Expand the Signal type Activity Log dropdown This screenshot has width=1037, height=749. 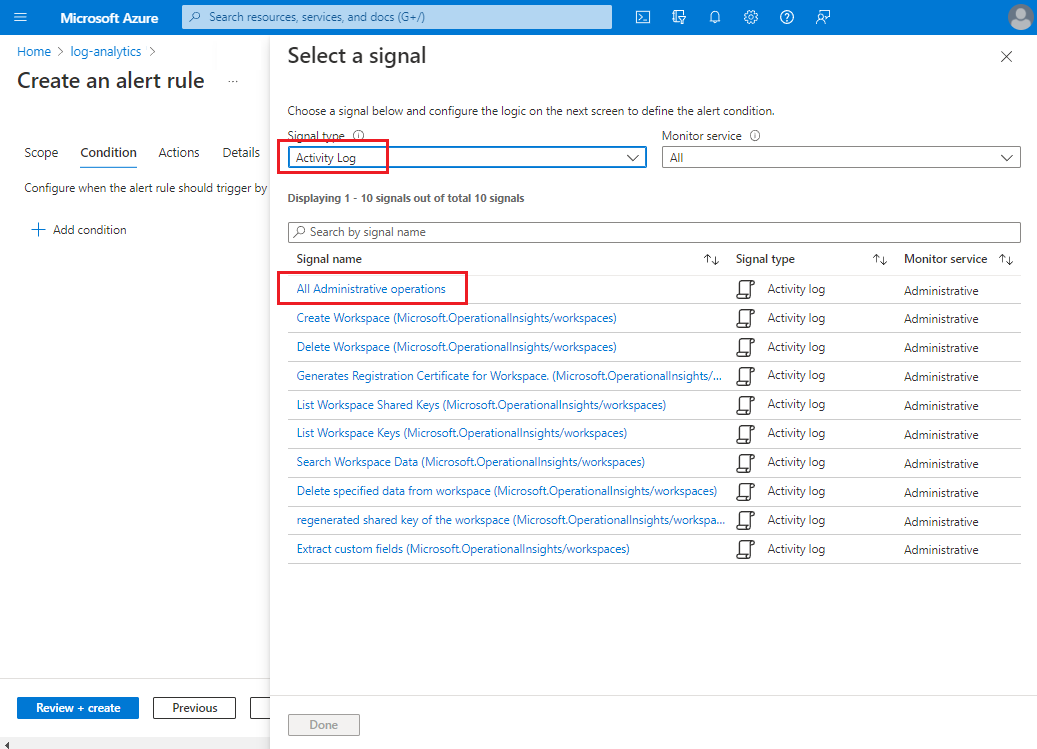(467, 157)
